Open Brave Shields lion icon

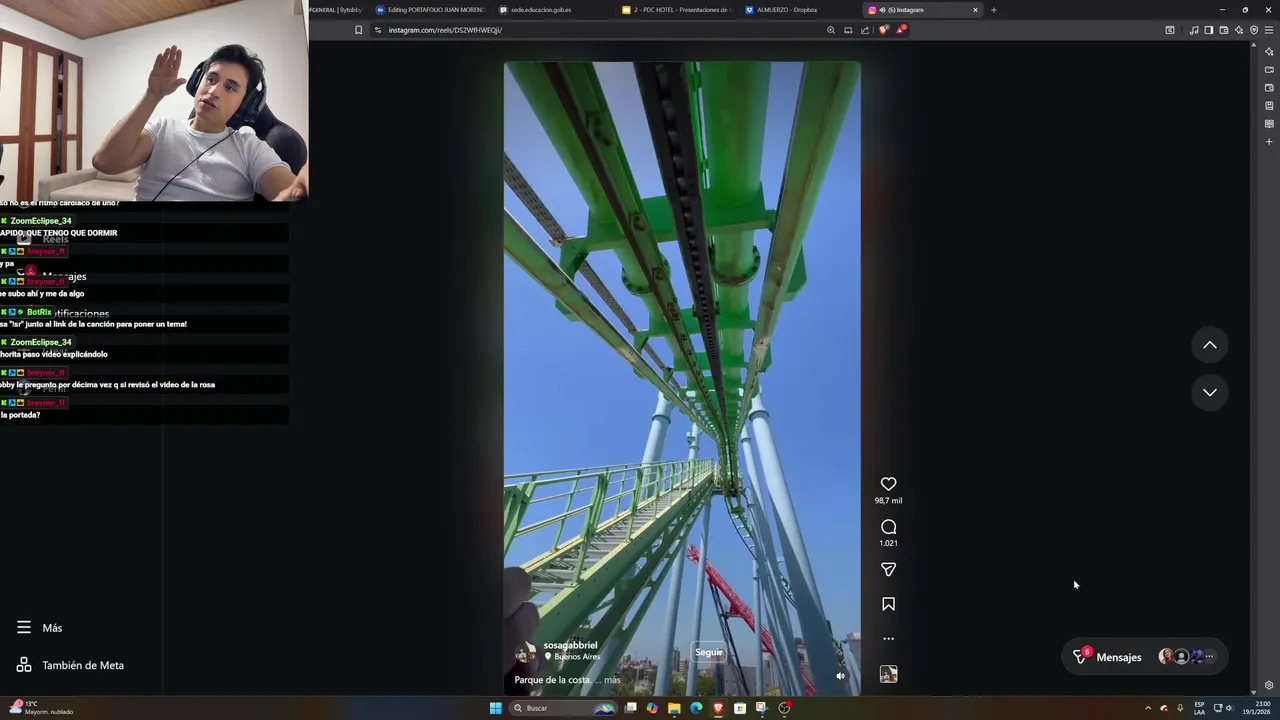point(883,30)
